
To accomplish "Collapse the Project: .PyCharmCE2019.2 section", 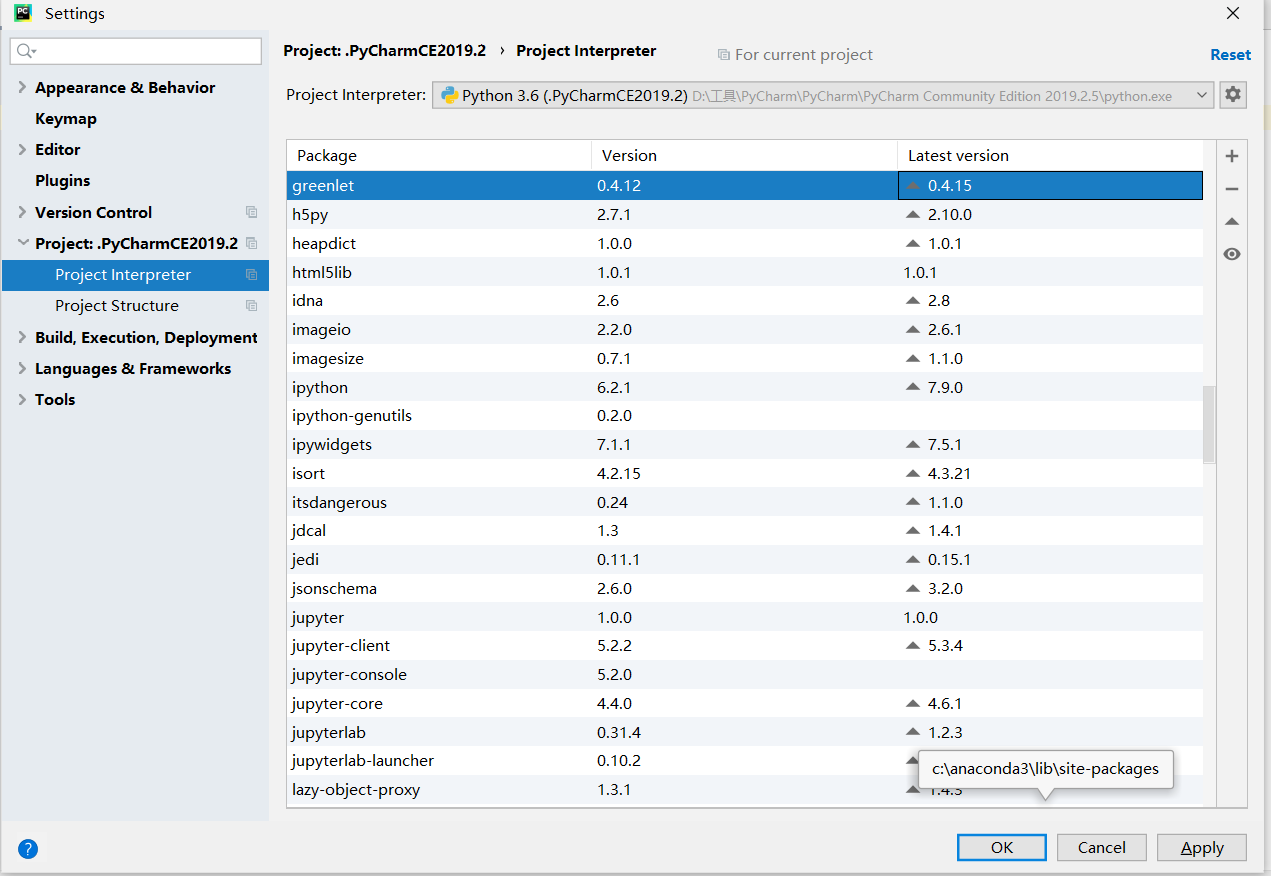I will pyautogui.click(x=22, y=243).
